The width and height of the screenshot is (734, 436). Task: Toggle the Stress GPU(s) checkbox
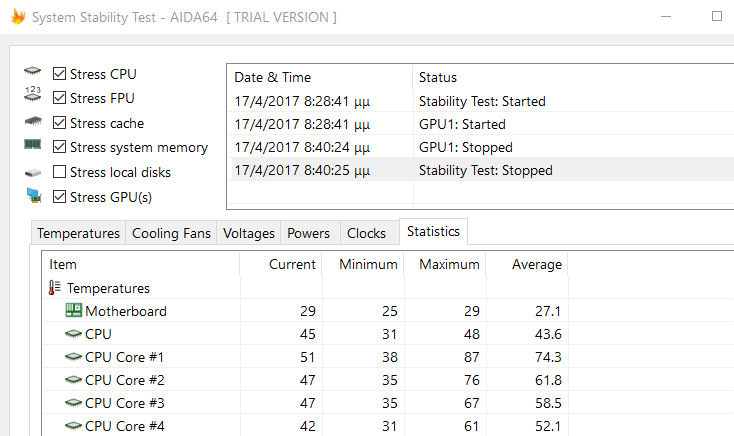[59, 197]
